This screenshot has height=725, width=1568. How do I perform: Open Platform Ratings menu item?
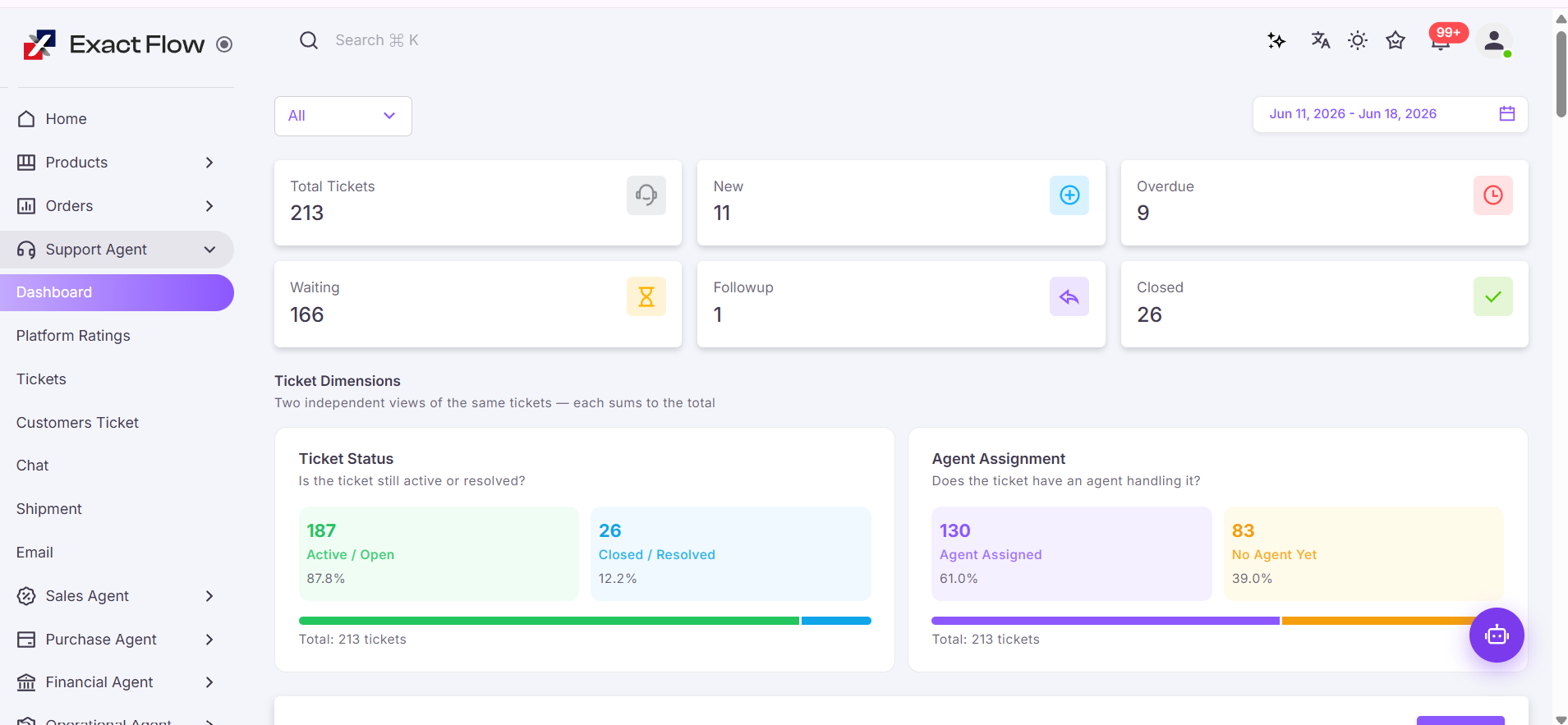click(73, 336)
